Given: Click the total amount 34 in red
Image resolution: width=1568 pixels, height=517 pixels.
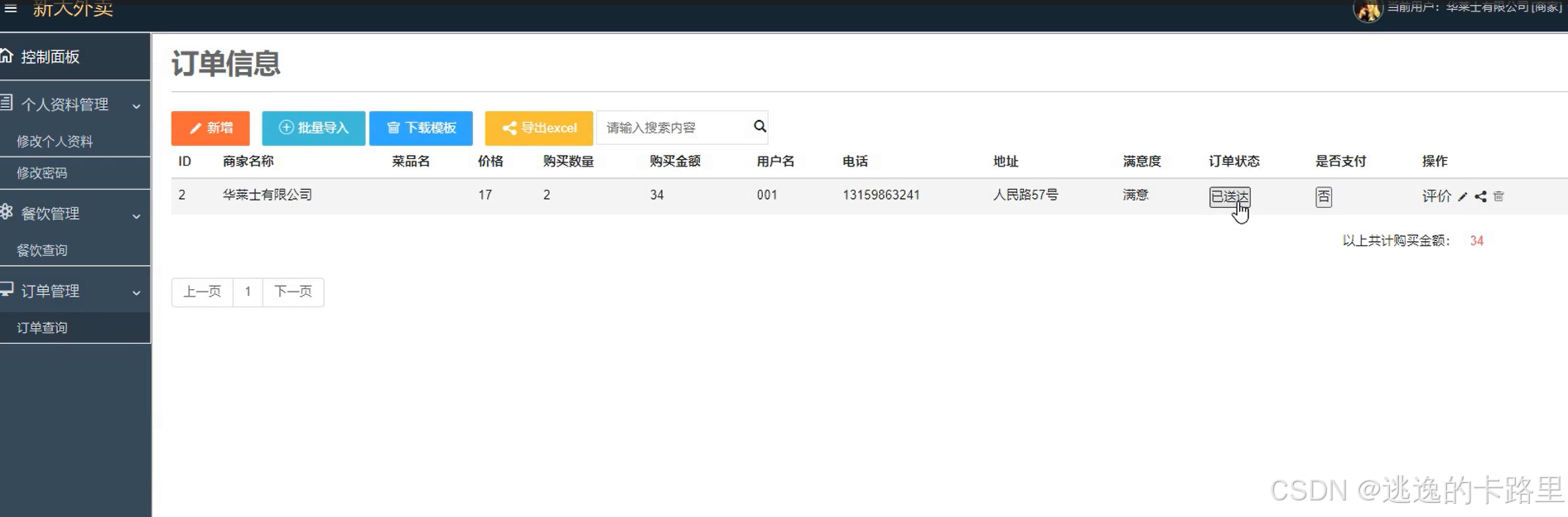Looking at the screenshot, I should tap(1477, 240).
